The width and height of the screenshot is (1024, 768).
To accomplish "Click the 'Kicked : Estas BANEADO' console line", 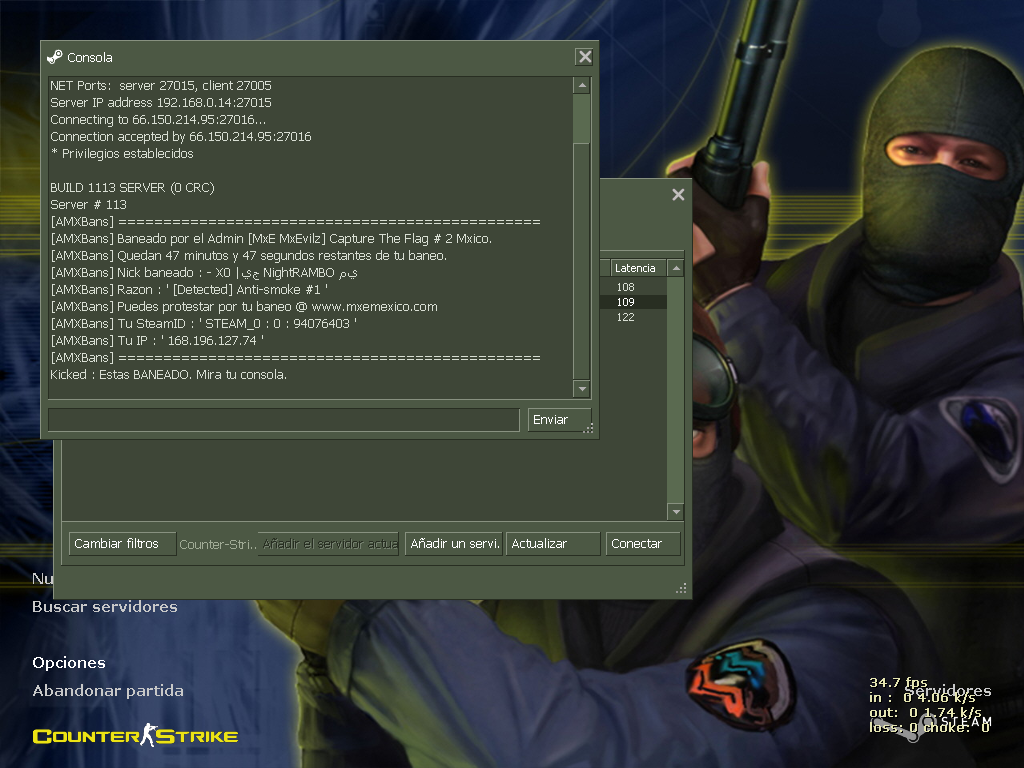I will click(x=168, y=375).
